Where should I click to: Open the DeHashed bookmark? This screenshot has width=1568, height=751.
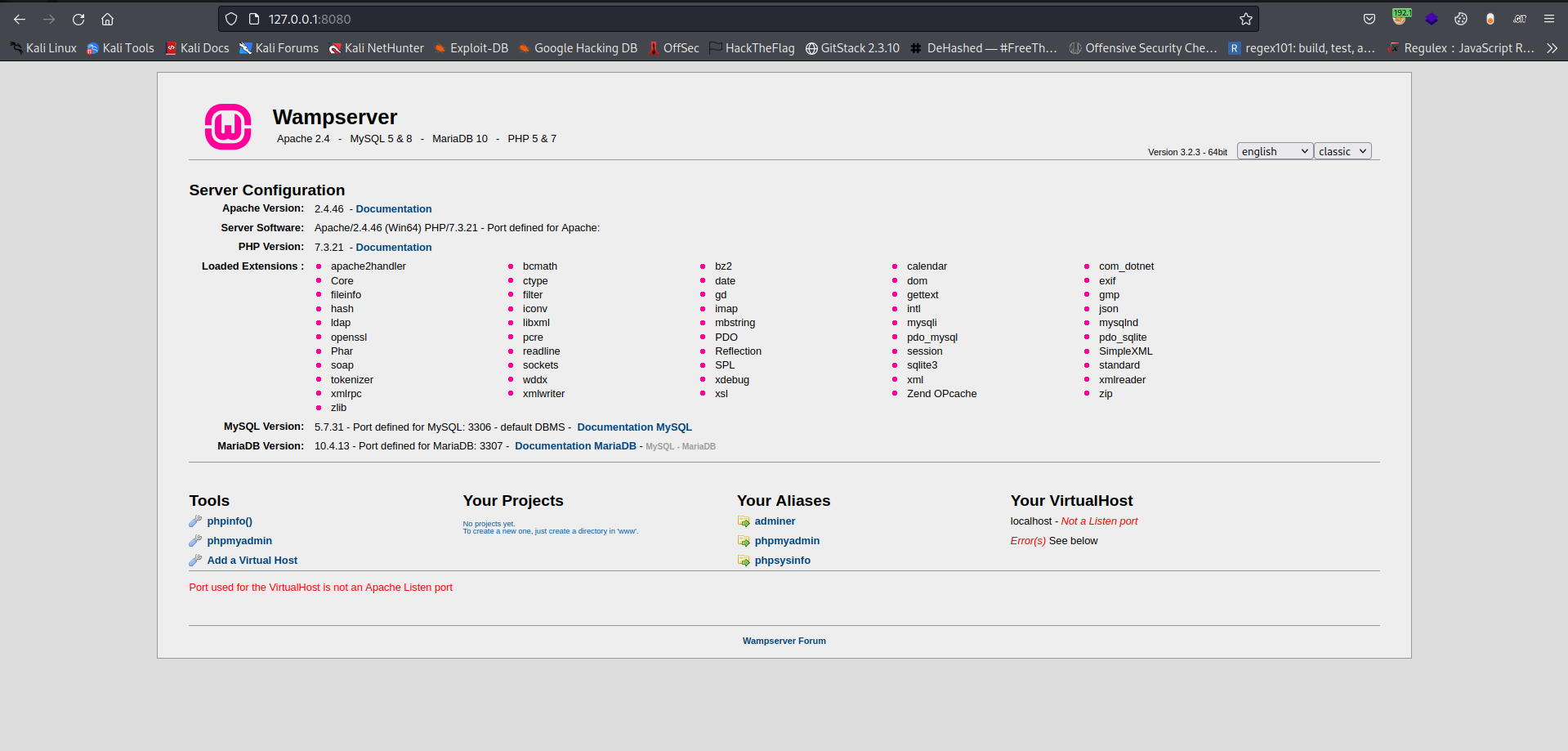[984, 48]
